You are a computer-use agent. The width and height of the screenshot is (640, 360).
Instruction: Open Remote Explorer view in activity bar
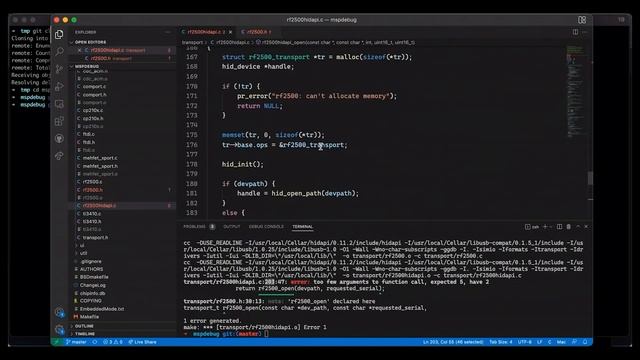59,104
